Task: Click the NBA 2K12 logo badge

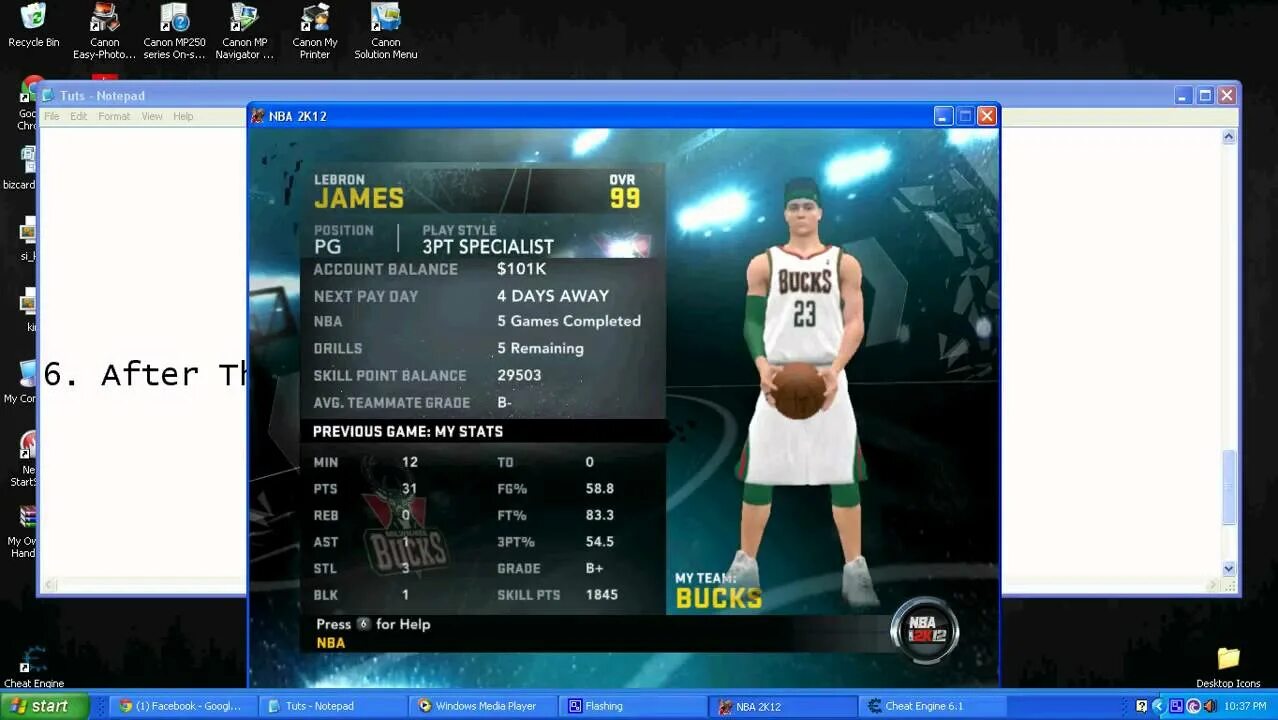Action: [x=924, y=630]
